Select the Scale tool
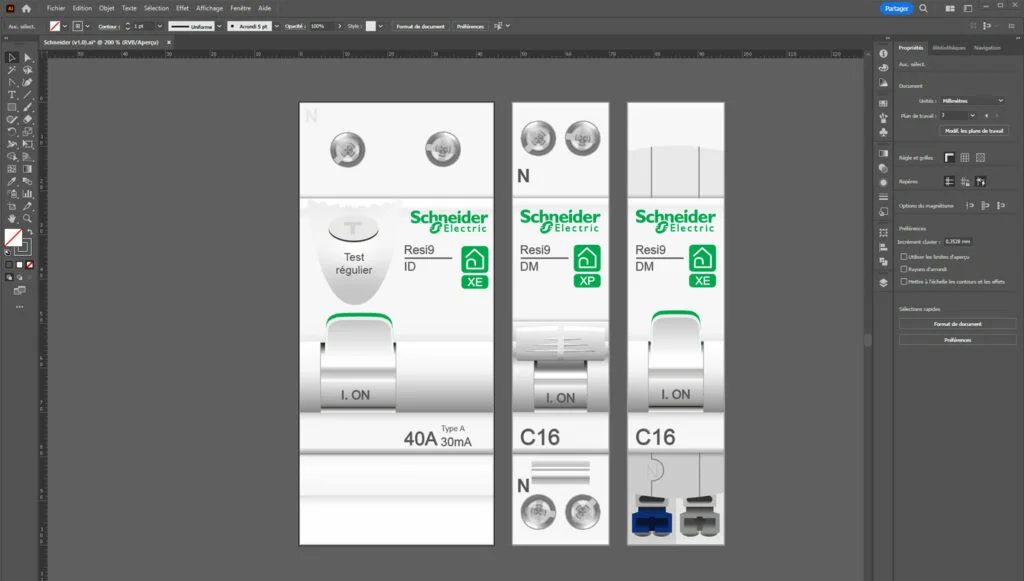 point(27,132)
